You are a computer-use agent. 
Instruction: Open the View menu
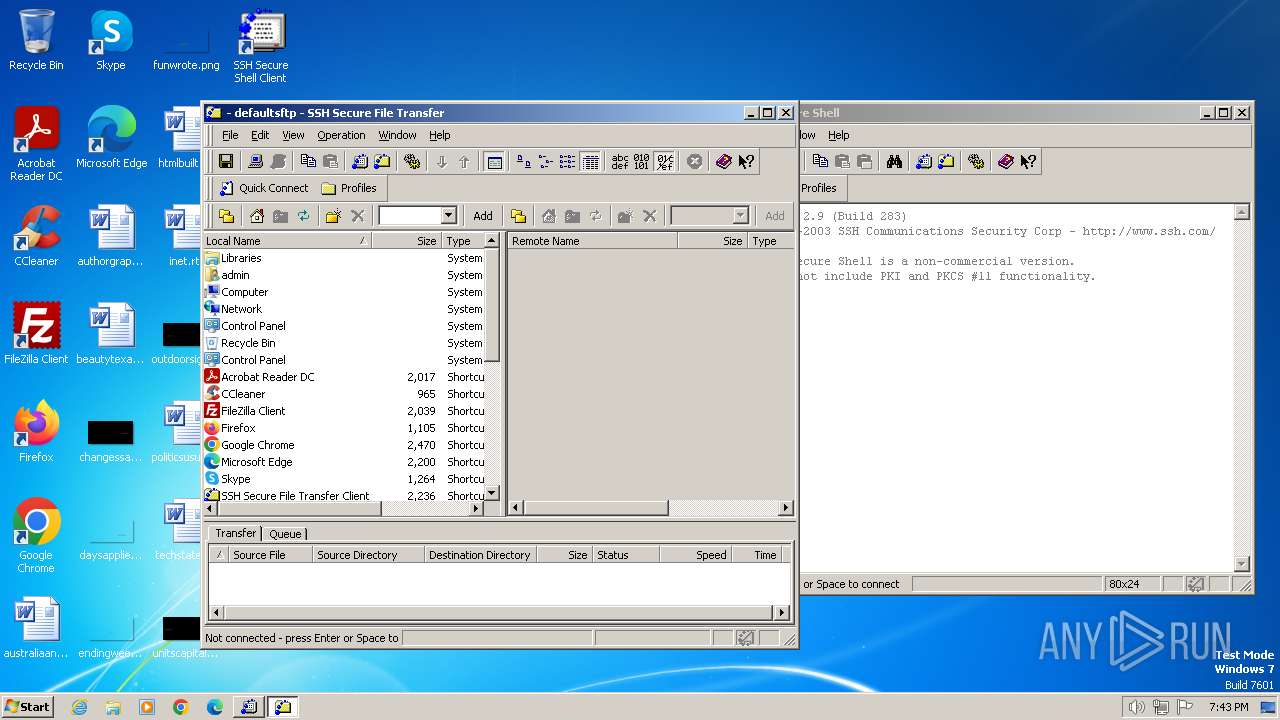293,135
